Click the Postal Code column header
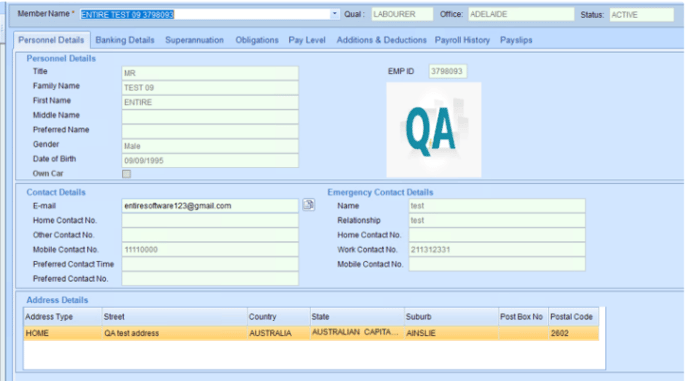 573,316
